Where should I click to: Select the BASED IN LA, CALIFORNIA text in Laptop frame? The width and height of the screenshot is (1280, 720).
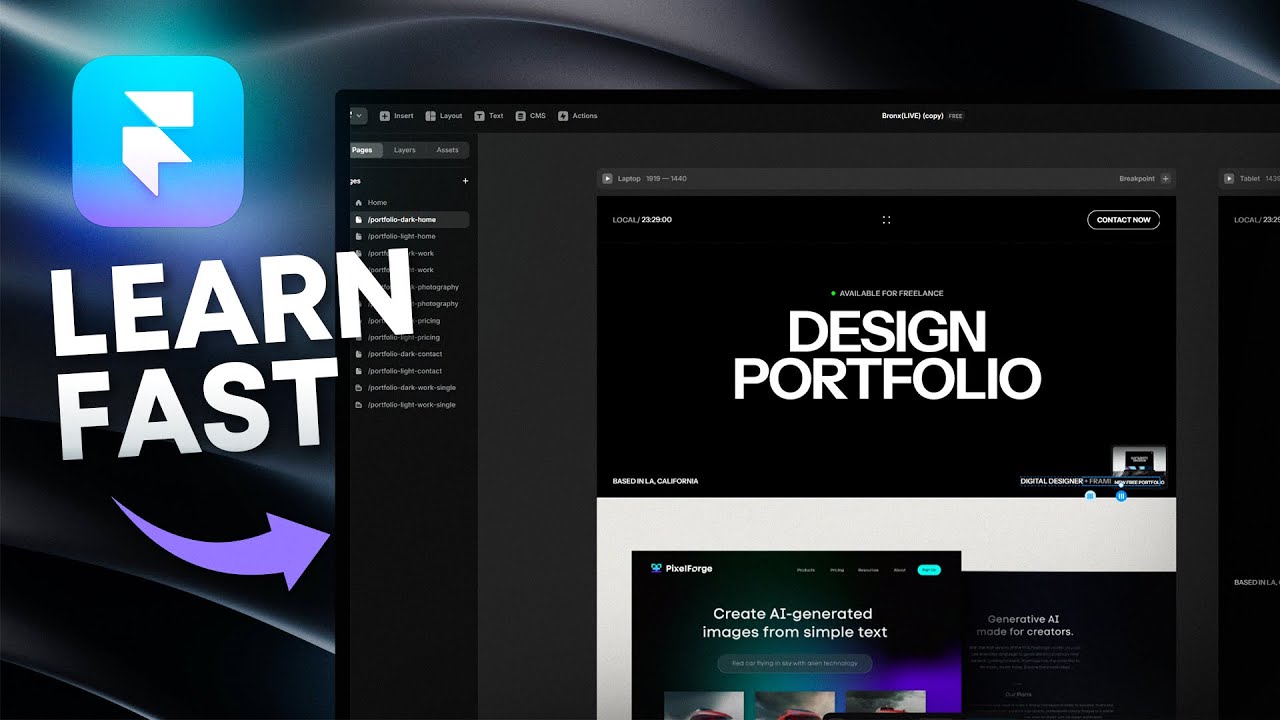click(655, 481)
